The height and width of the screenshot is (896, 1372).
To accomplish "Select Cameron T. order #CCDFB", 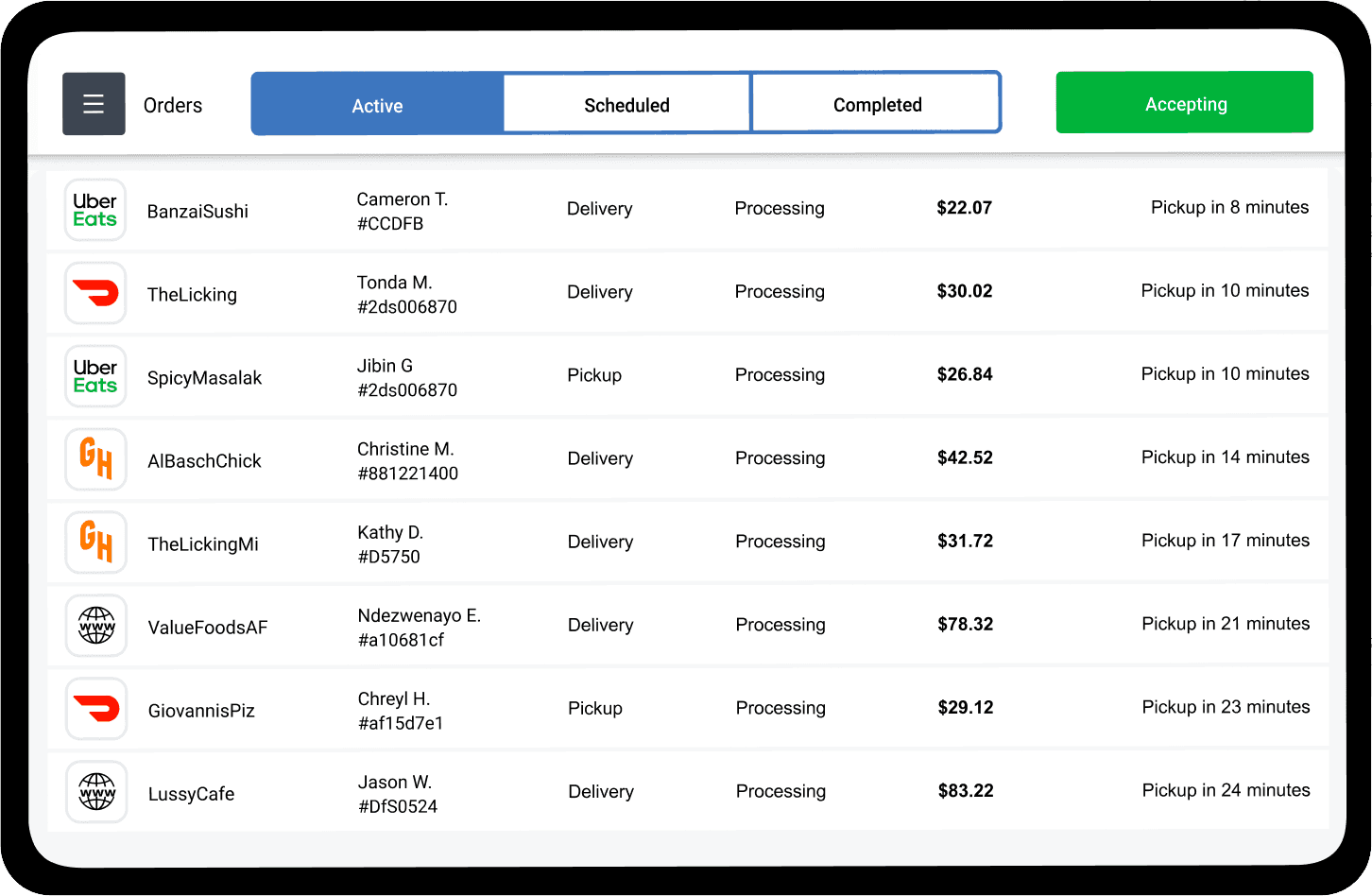I will click(x=402, y=211).
